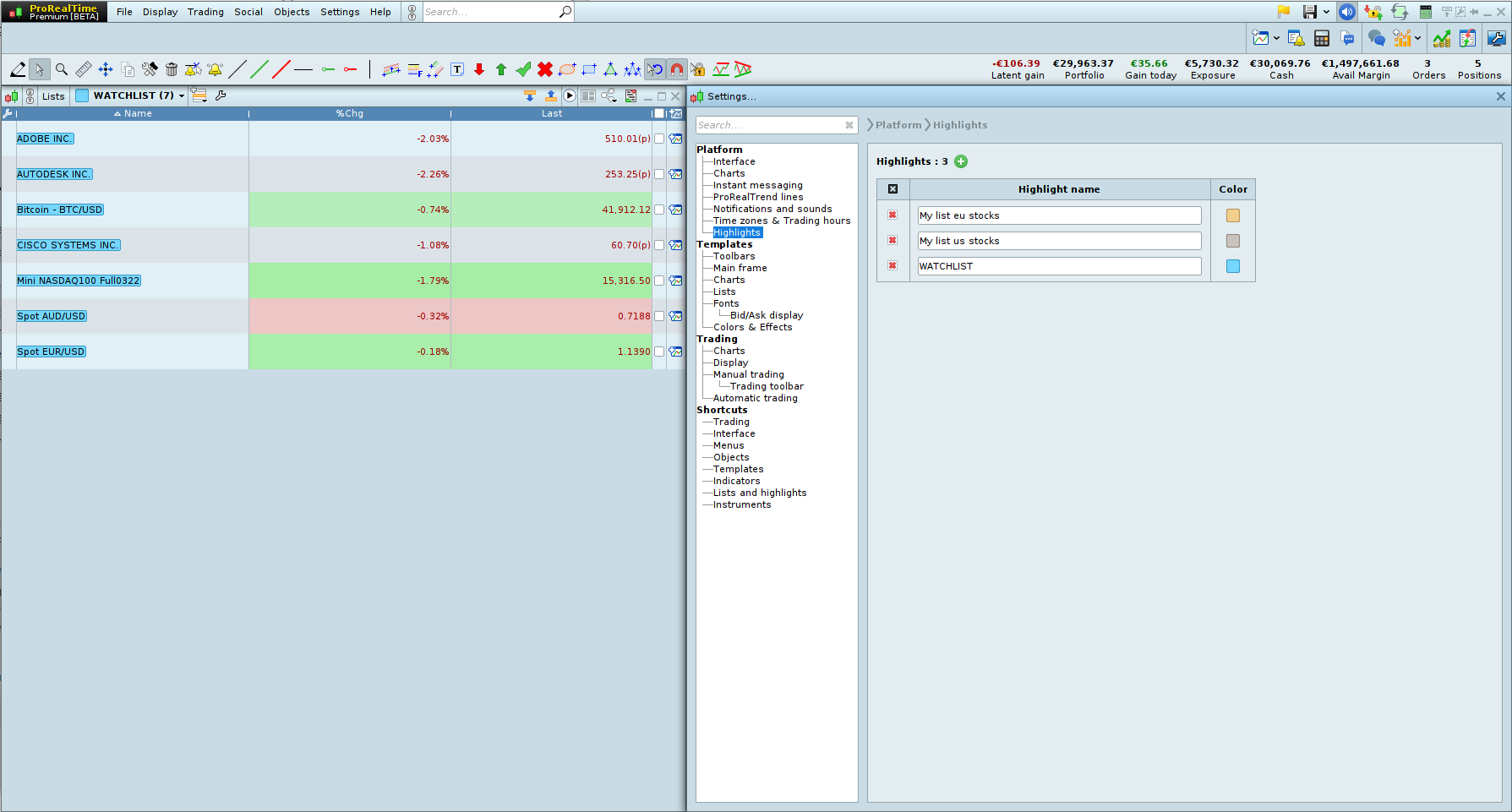
Task: Open the Trading menu
Action: point(205,12)
